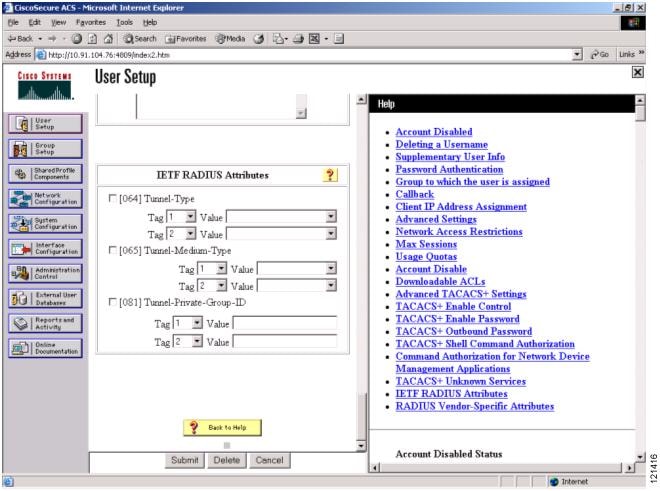Click the Back to Help button
Image resolution: width=660 pixels, height=491 pixels.
(x=222, y=427)
